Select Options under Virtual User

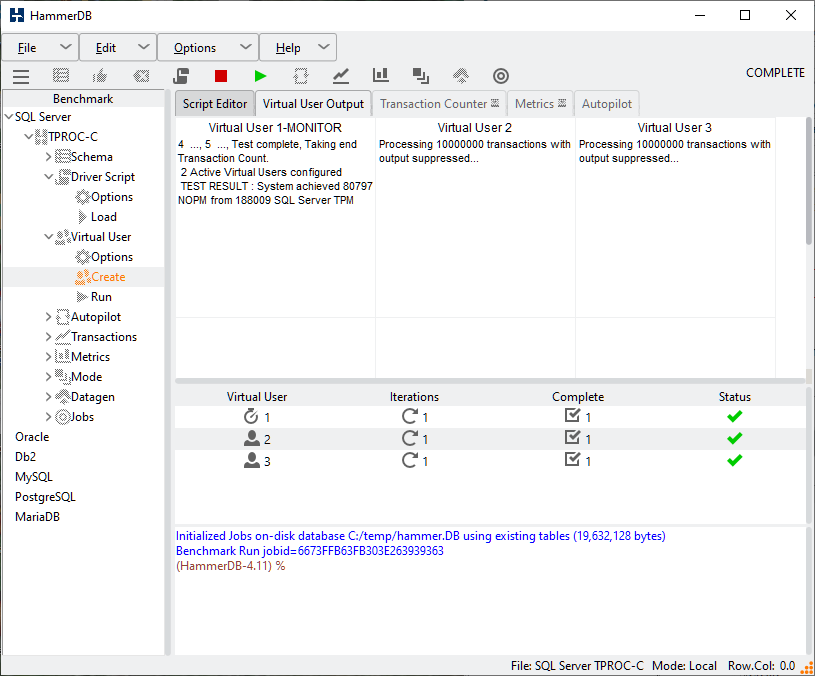[112, 257]
